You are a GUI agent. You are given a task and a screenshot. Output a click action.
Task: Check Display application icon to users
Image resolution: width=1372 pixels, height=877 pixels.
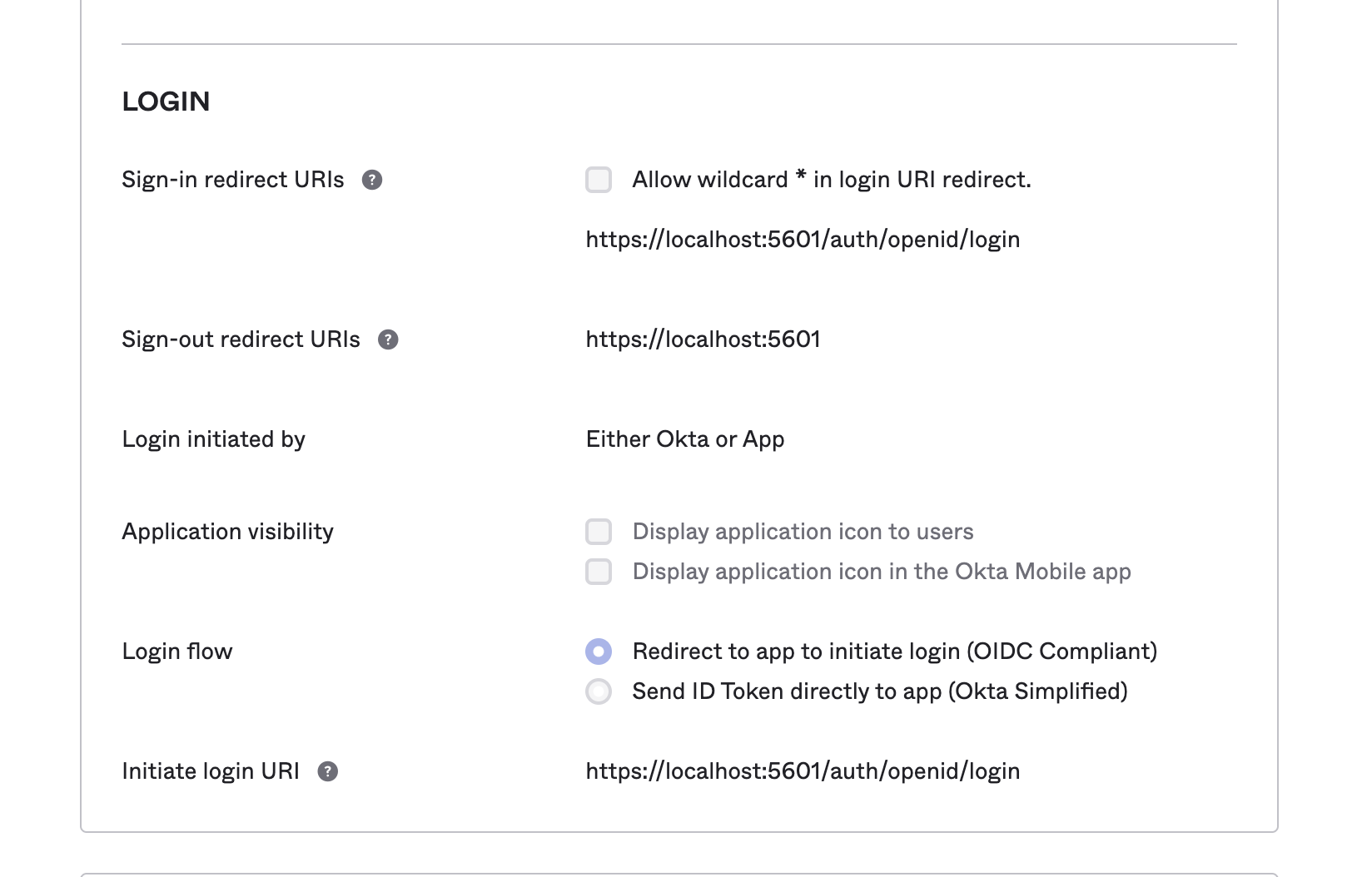[x=599, y=532]
